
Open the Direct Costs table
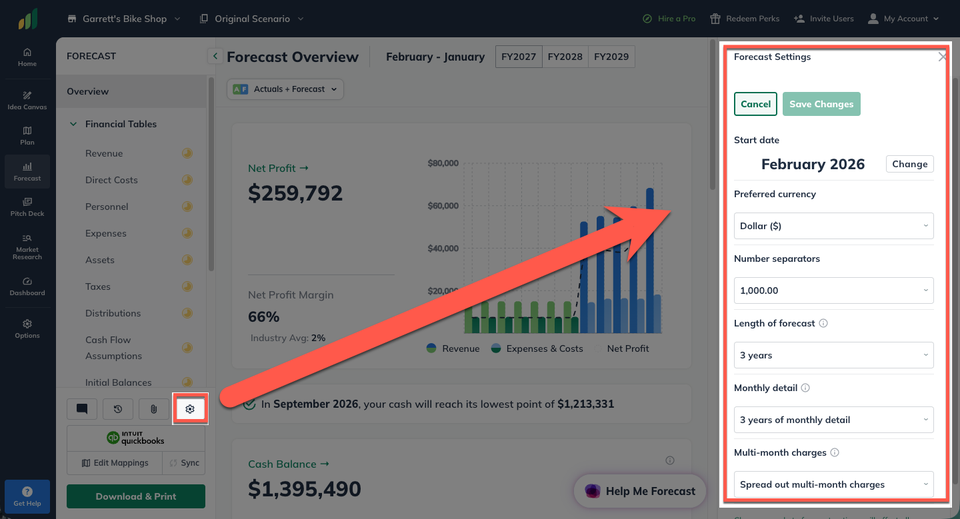coord(111,180)
